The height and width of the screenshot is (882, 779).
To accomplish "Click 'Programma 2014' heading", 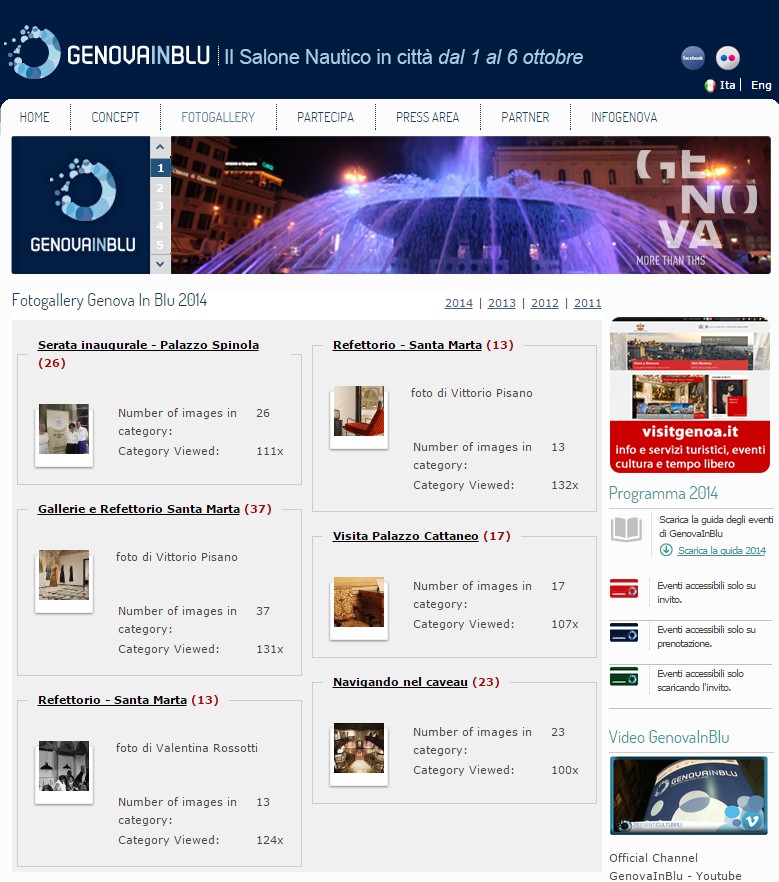I will [x=663, y=493].
